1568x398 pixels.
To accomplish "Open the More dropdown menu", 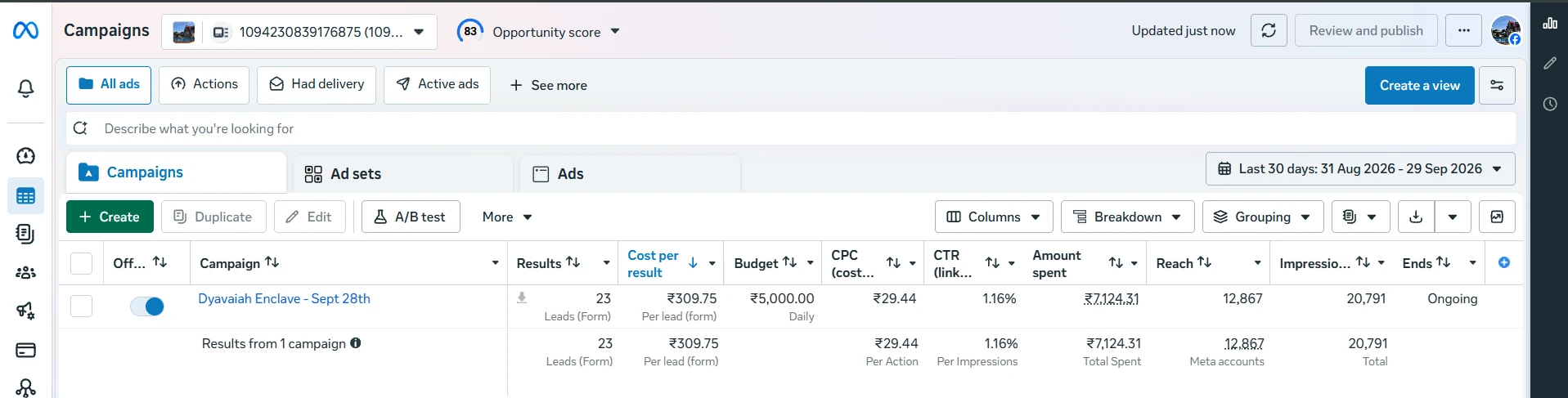I will [x=507, y=217].
